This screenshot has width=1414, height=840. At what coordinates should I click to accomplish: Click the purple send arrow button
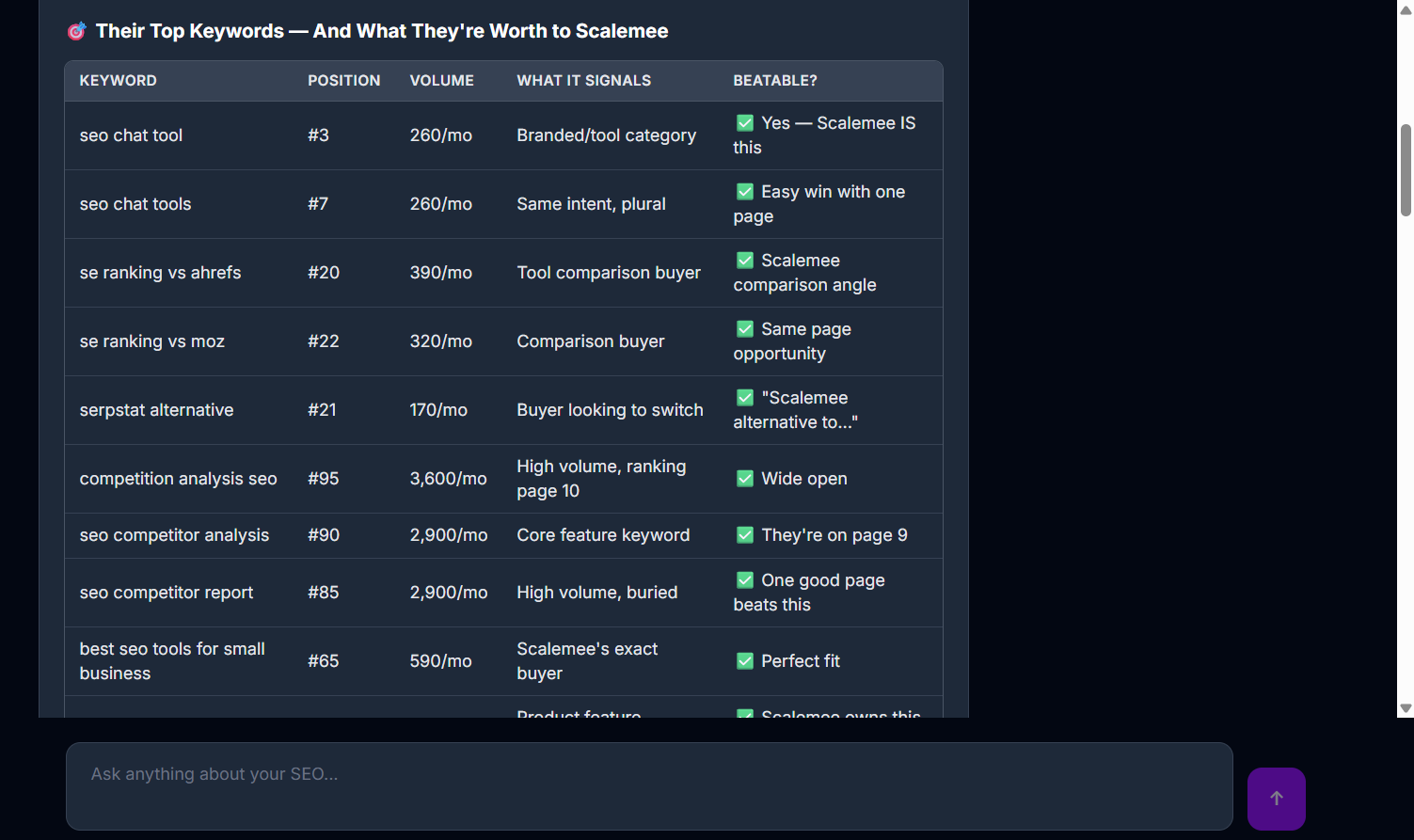pyautogui.click(x=1276, y=799)
